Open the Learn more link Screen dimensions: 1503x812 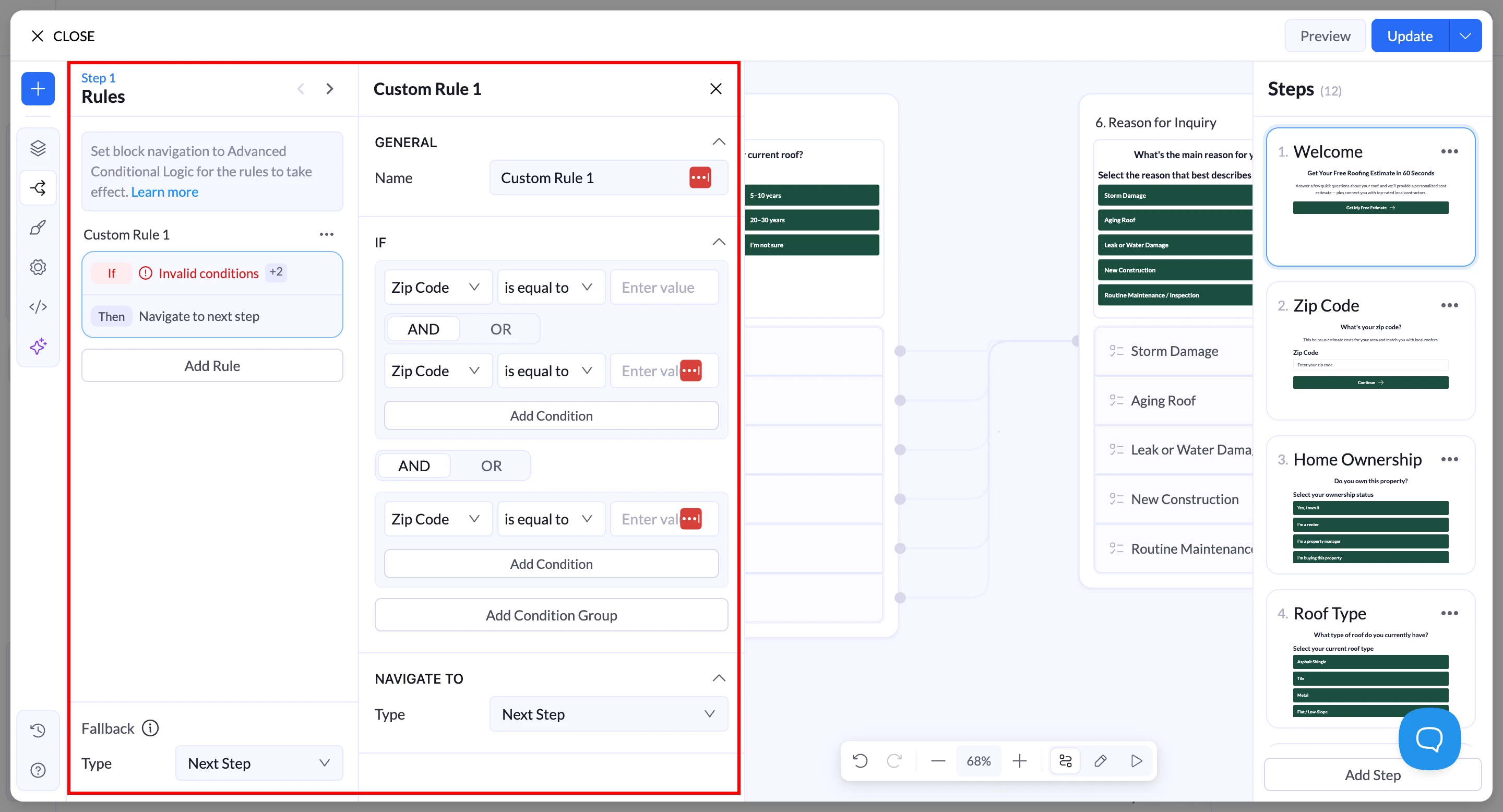164,192
